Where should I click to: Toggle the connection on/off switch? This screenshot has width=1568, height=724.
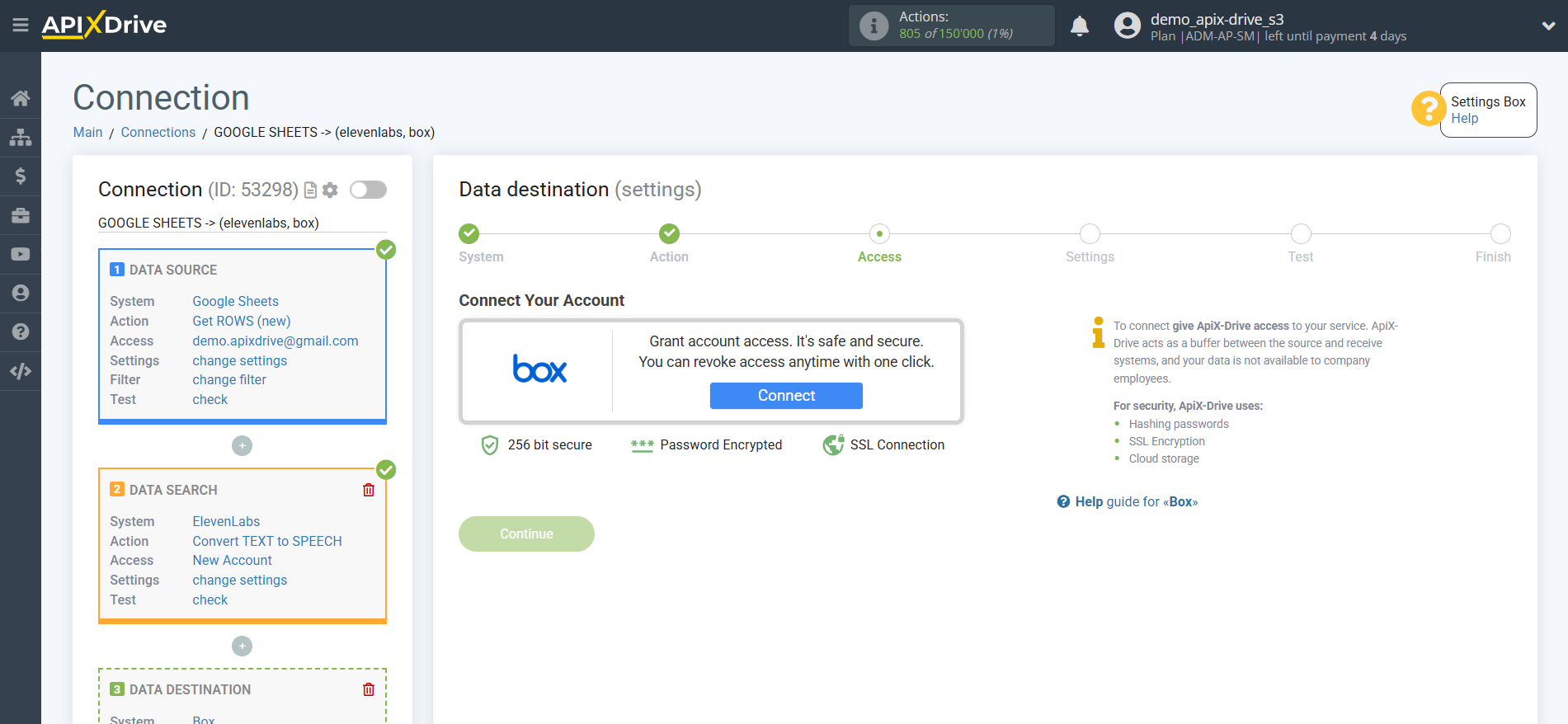tap(368, 190)
